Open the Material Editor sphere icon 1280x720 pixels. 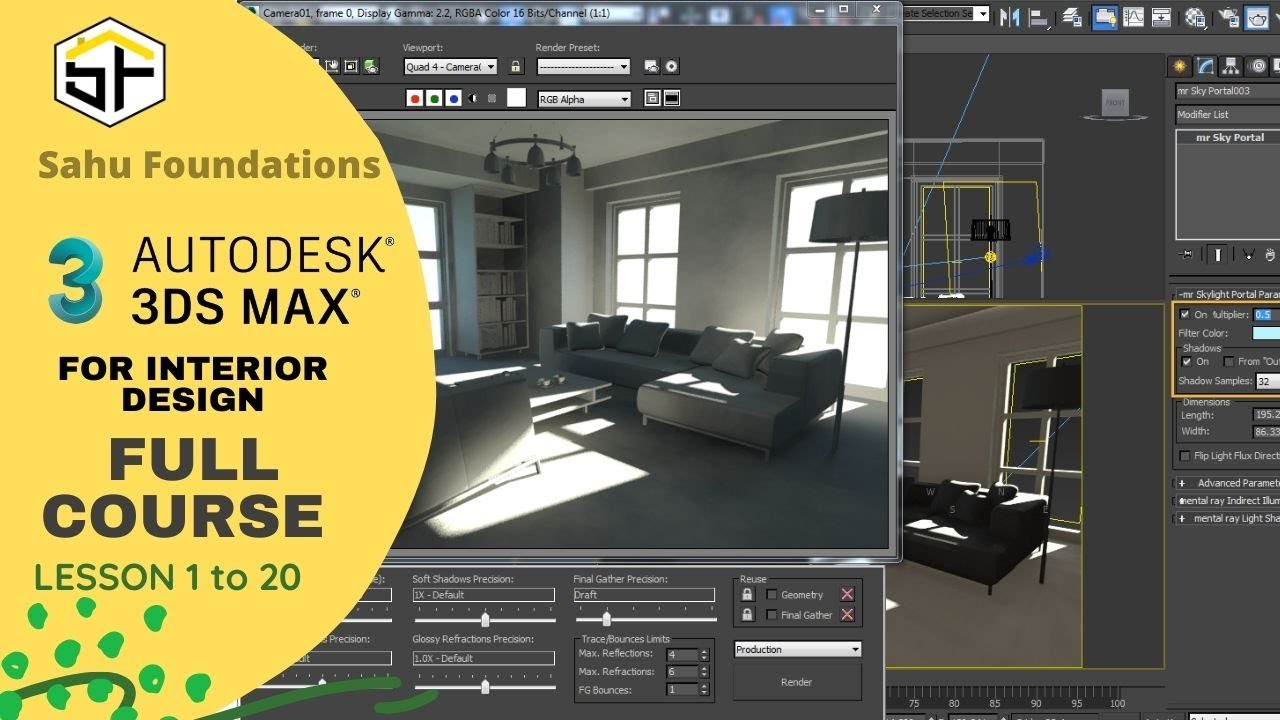pos(1195,17)
